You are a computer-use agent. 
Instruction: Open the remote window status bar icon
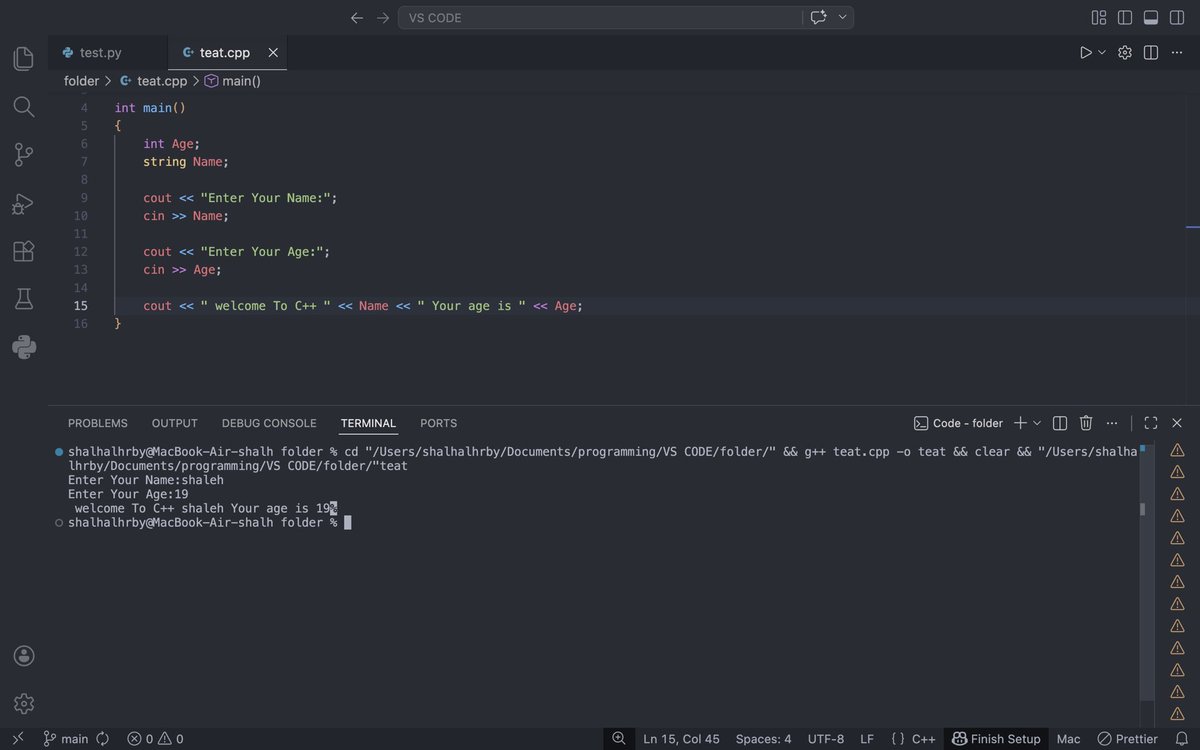click(17, 739)
